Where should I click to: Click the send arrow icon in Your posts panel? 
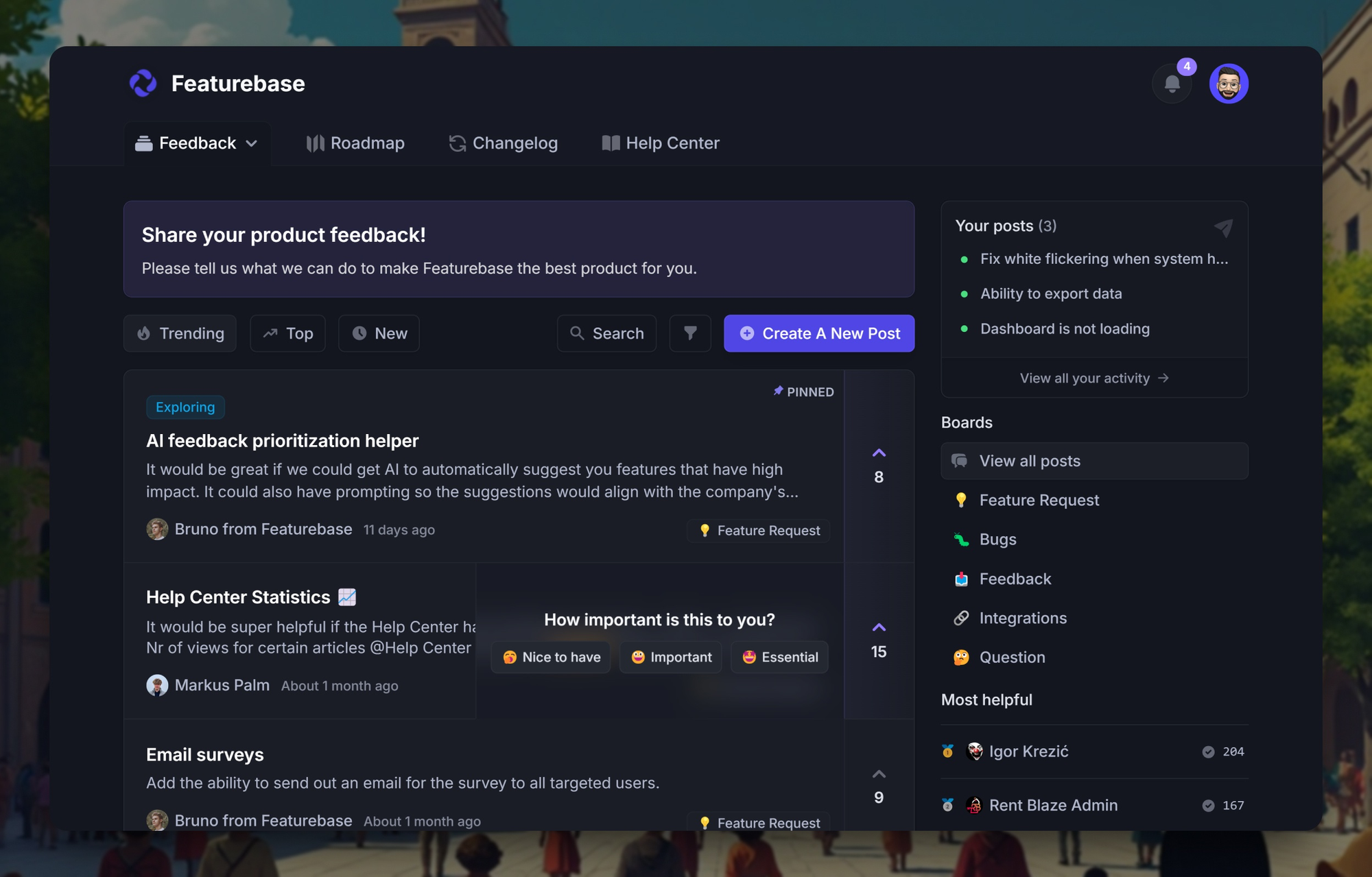tap(1225, 227)
